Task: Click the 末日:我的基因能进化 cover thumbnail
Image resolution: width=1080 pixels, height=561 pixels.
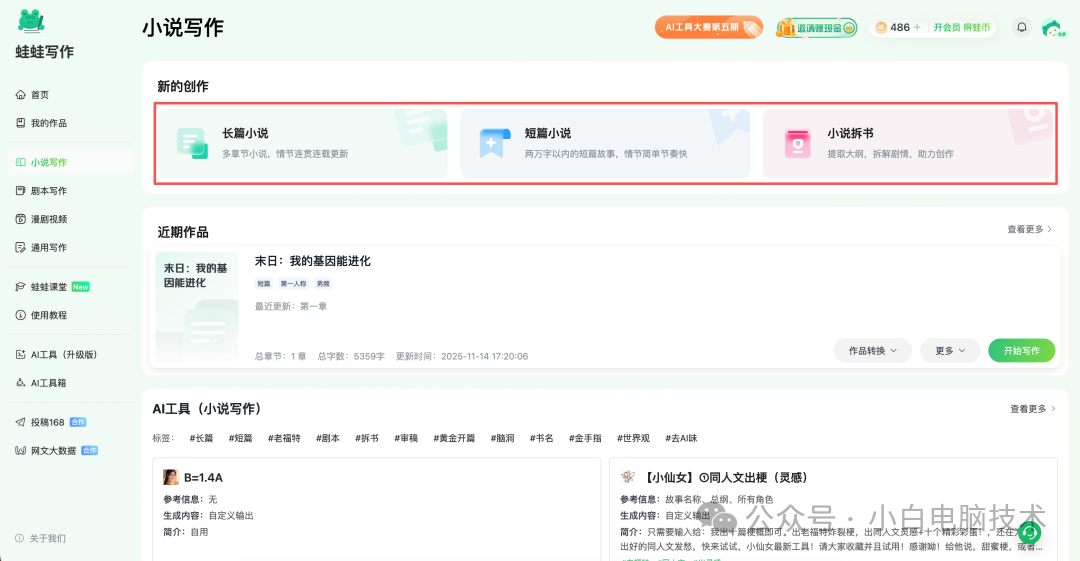Action: point(197,307)
